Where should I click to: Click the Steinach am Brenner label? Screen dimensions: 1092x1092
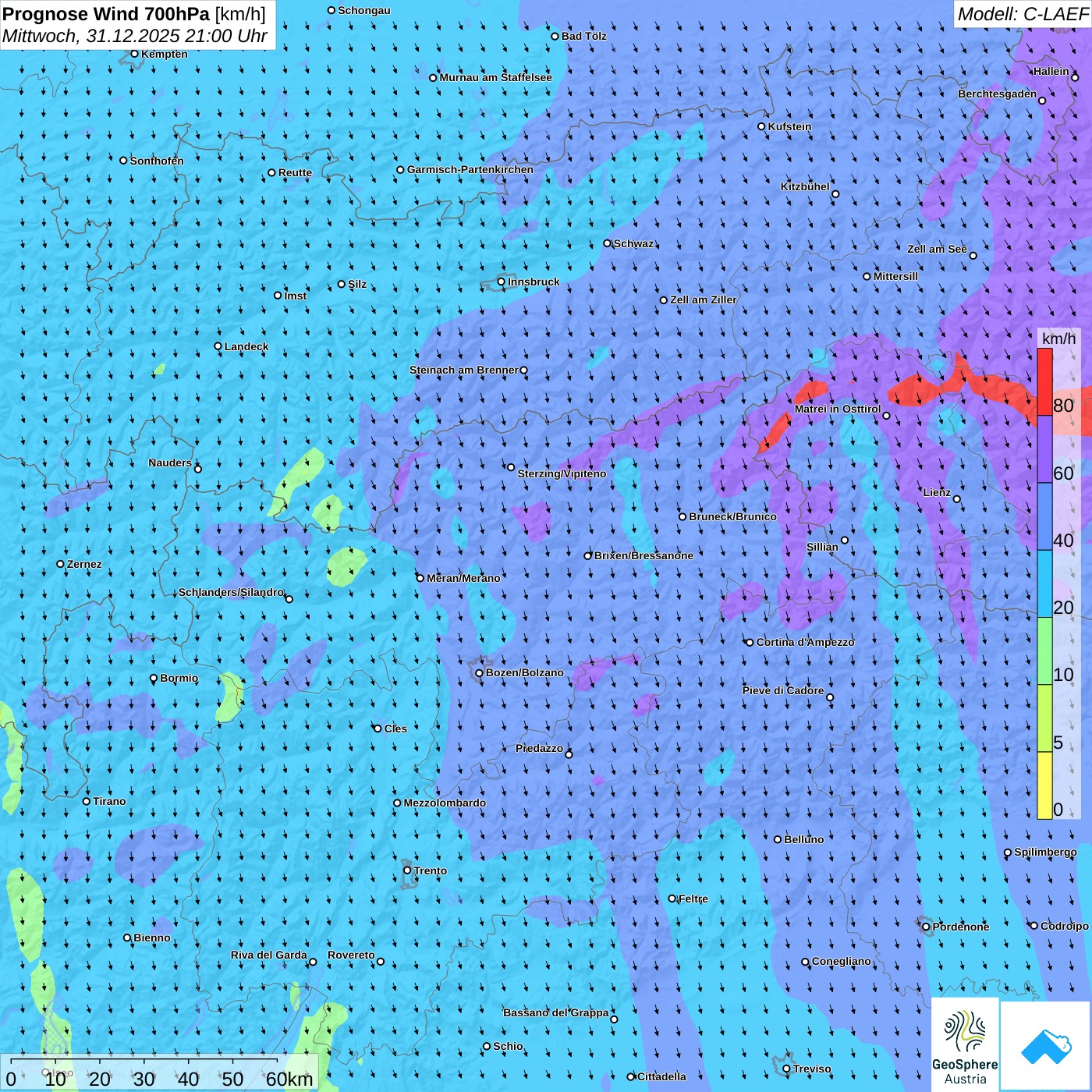(464, 370)
